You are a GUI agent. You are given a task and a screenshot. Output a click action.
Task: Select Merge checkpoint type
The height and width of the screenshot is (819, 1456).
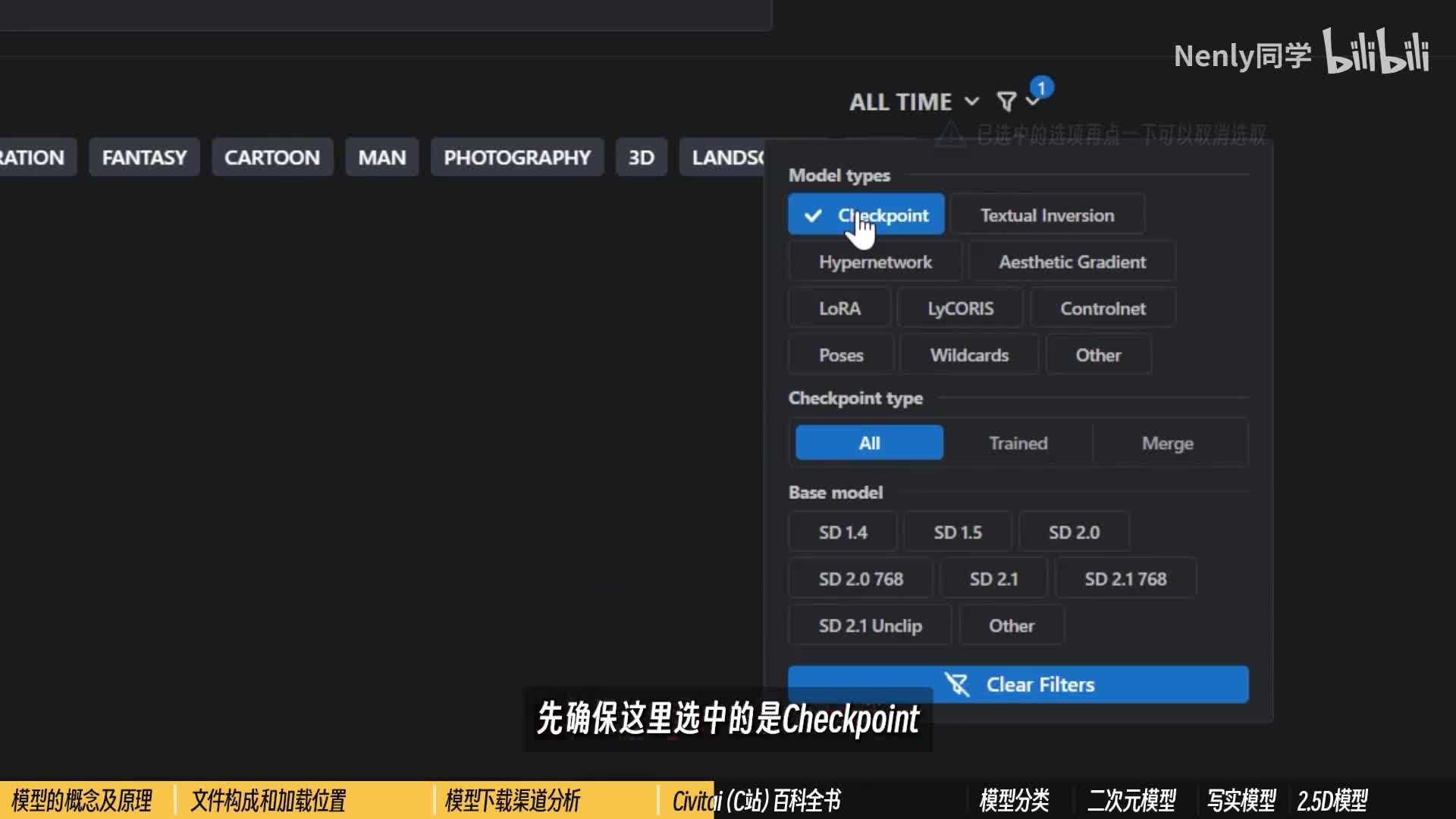(1167, 443)
